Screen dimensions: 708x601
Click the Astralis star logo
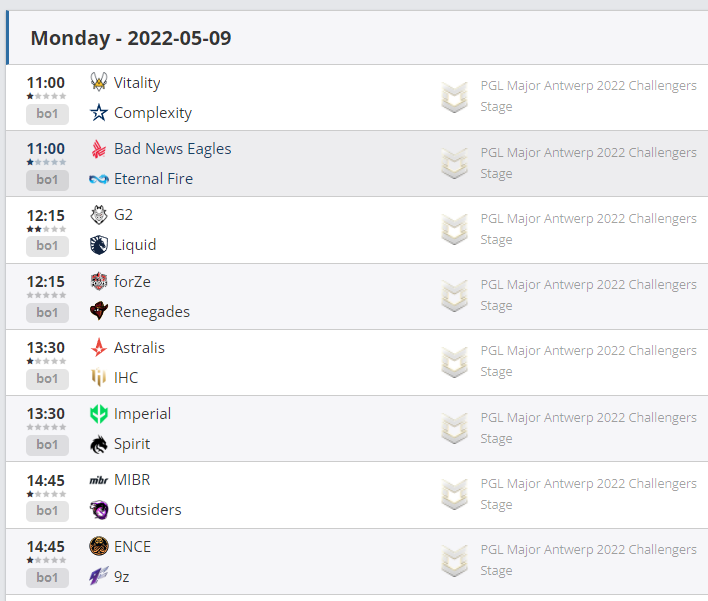click(98, 348)
